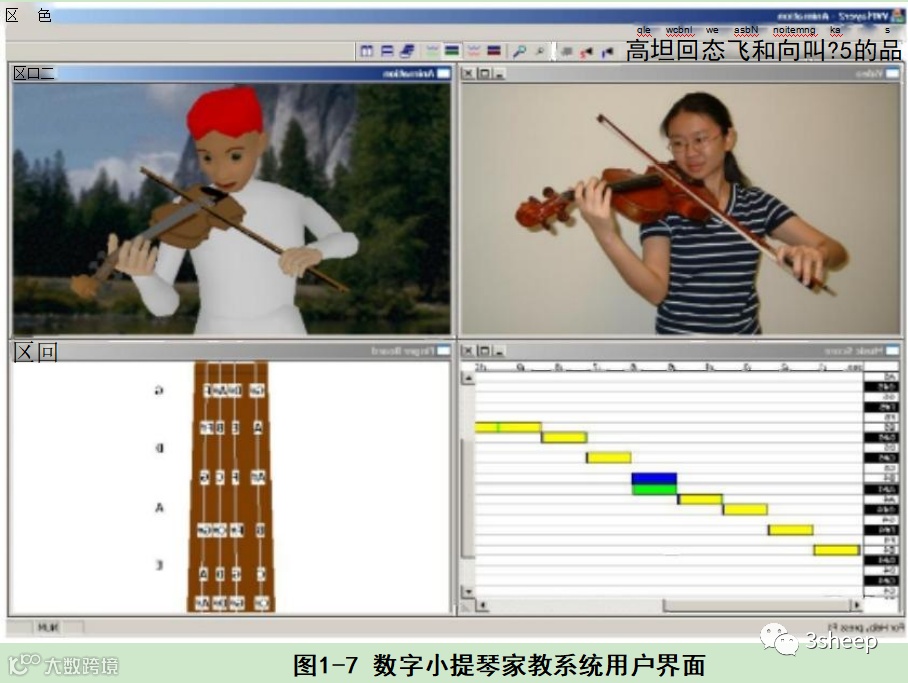Open the mirrored 'we' View menu
908x683 pixels.
click(x=712, y=30)
